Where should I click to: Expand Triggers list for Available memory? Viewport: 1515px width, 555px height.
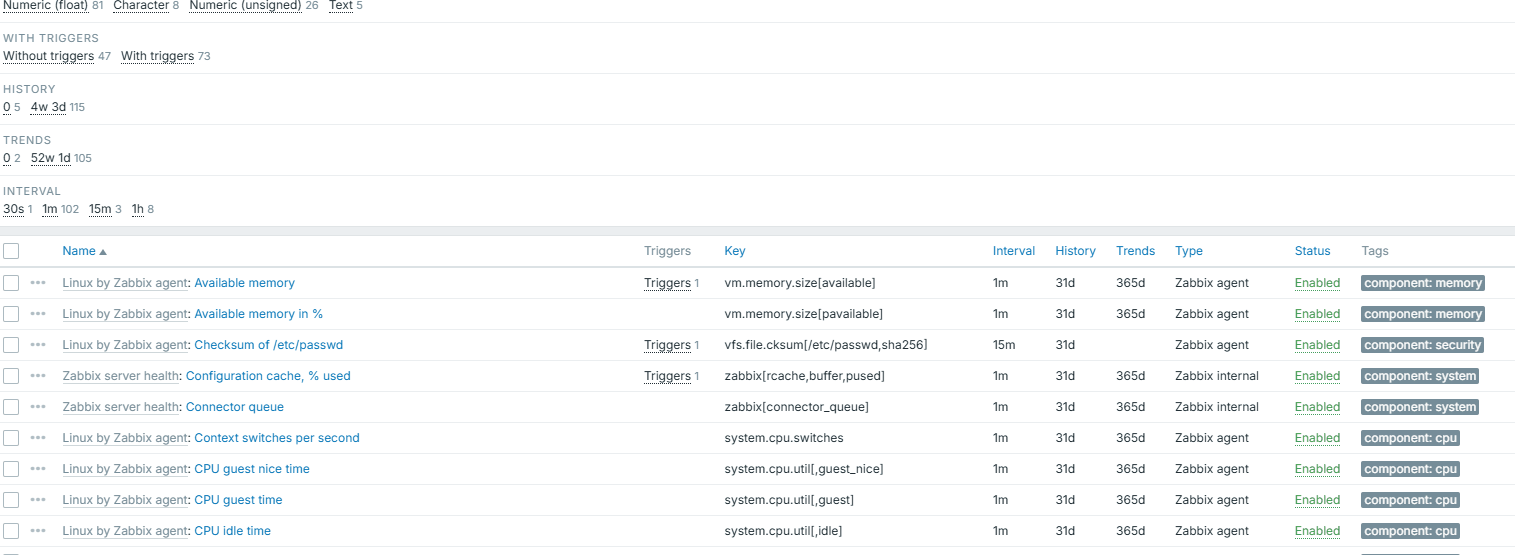click(667, 283)
